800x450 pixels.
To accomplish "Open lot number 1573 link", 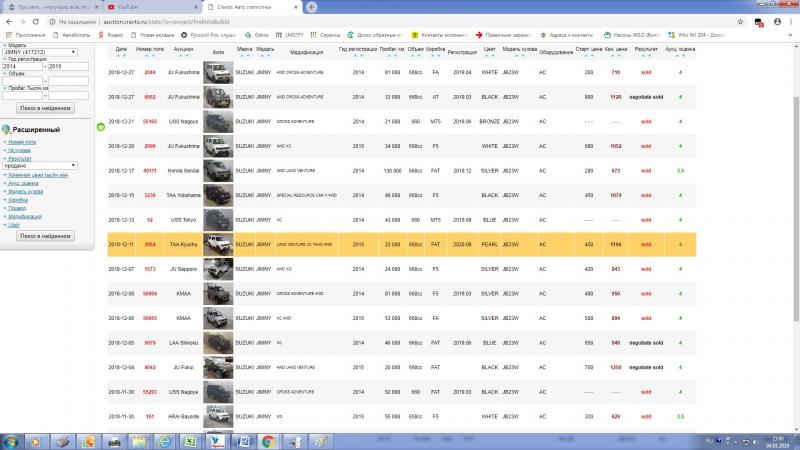I will [149, 269].
